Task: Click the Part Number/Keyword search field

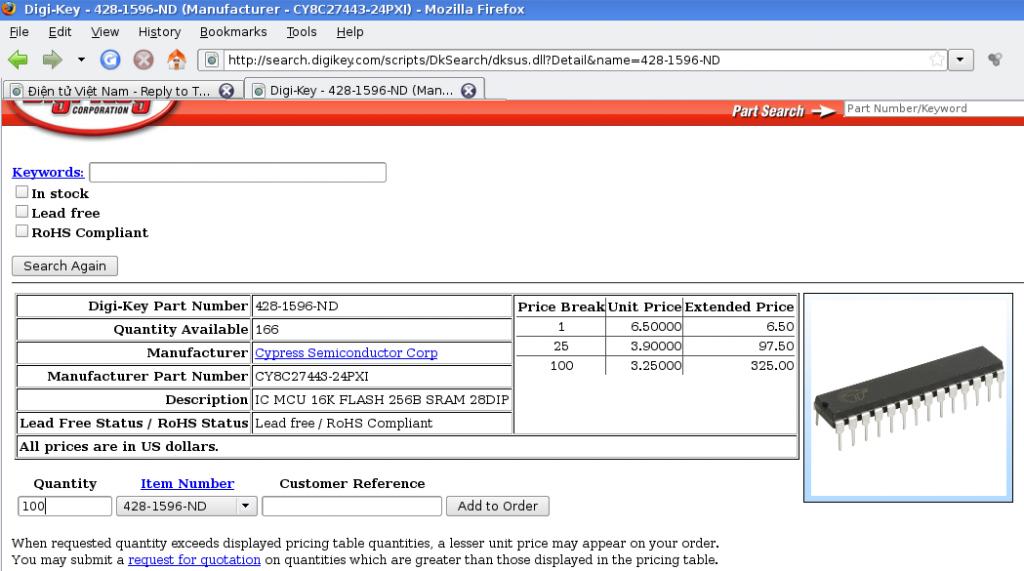Action: (x=934, y=108)
